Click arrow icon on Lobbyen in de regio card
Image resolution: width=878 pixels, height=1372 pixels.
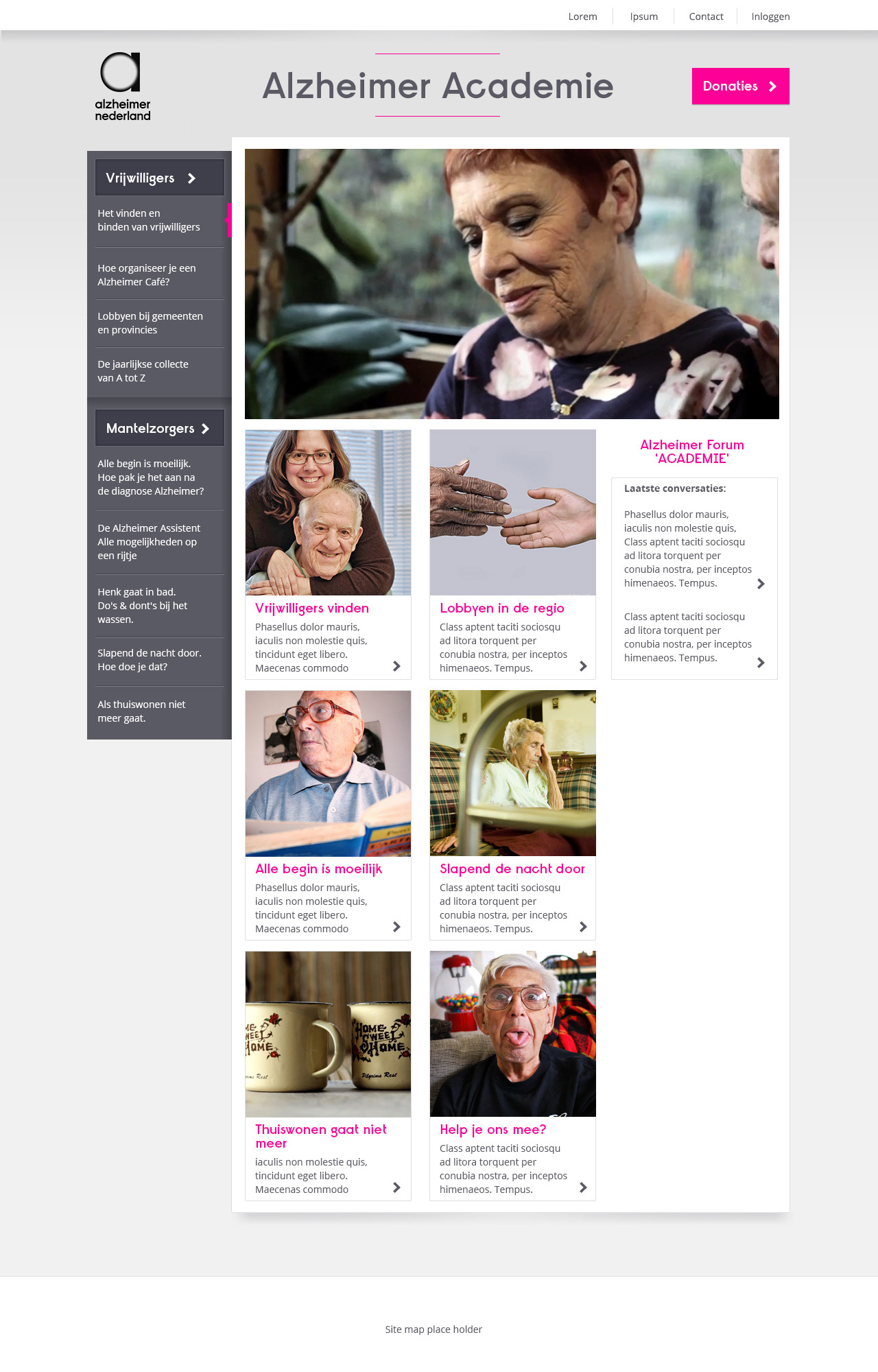click(583, 666)
